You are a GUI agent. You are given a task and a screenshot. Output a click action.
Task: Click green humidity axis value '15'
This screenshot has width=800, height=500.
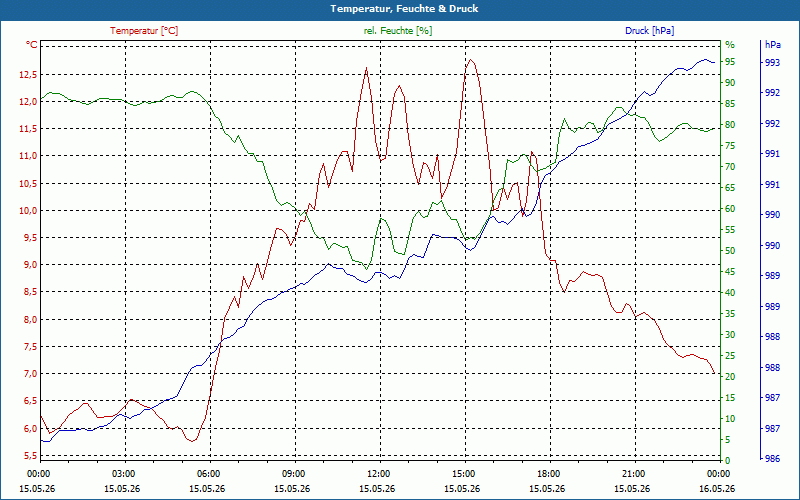pos(730,397)
